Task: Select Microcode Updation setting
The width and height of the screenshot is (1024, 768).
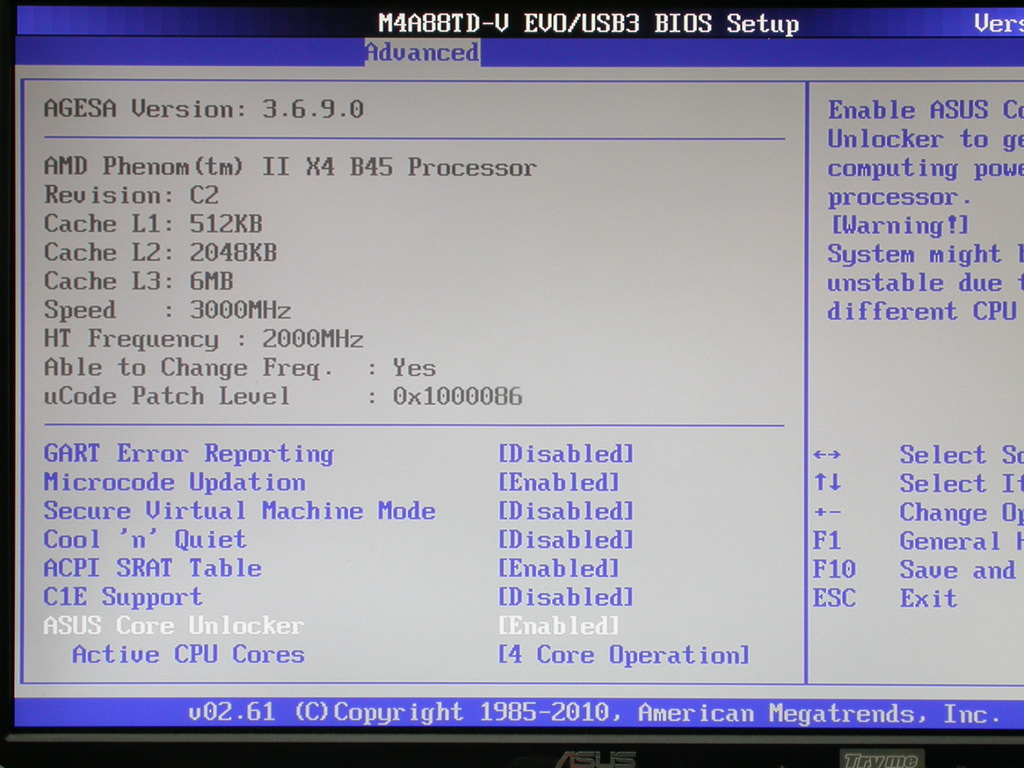Action: 174,482
